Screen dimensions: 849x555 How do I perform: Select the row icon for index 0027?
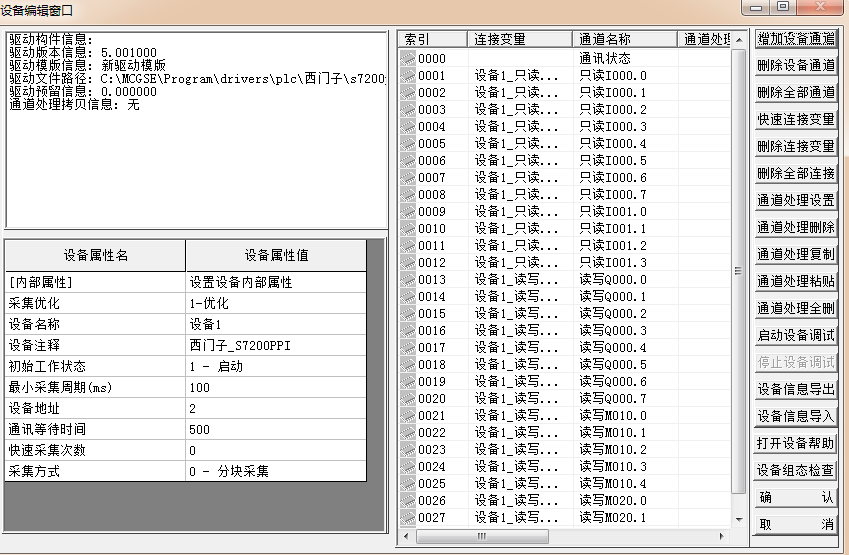tap(408, 517)
